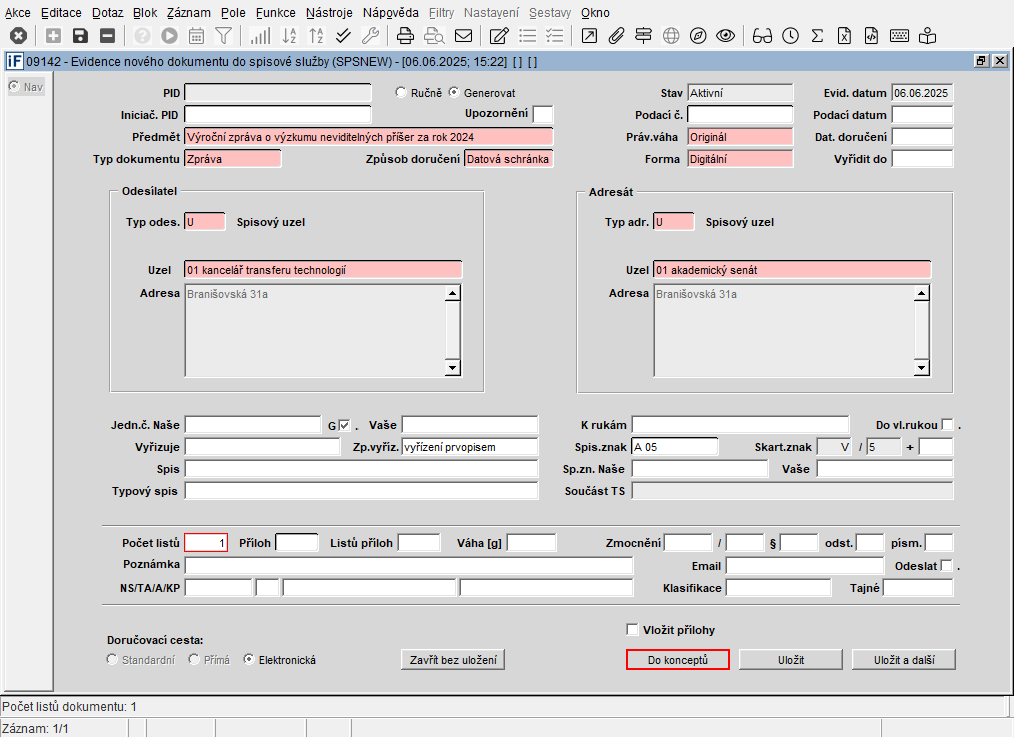
Task: Click the play/execute query icon
Action: (169, 36)
